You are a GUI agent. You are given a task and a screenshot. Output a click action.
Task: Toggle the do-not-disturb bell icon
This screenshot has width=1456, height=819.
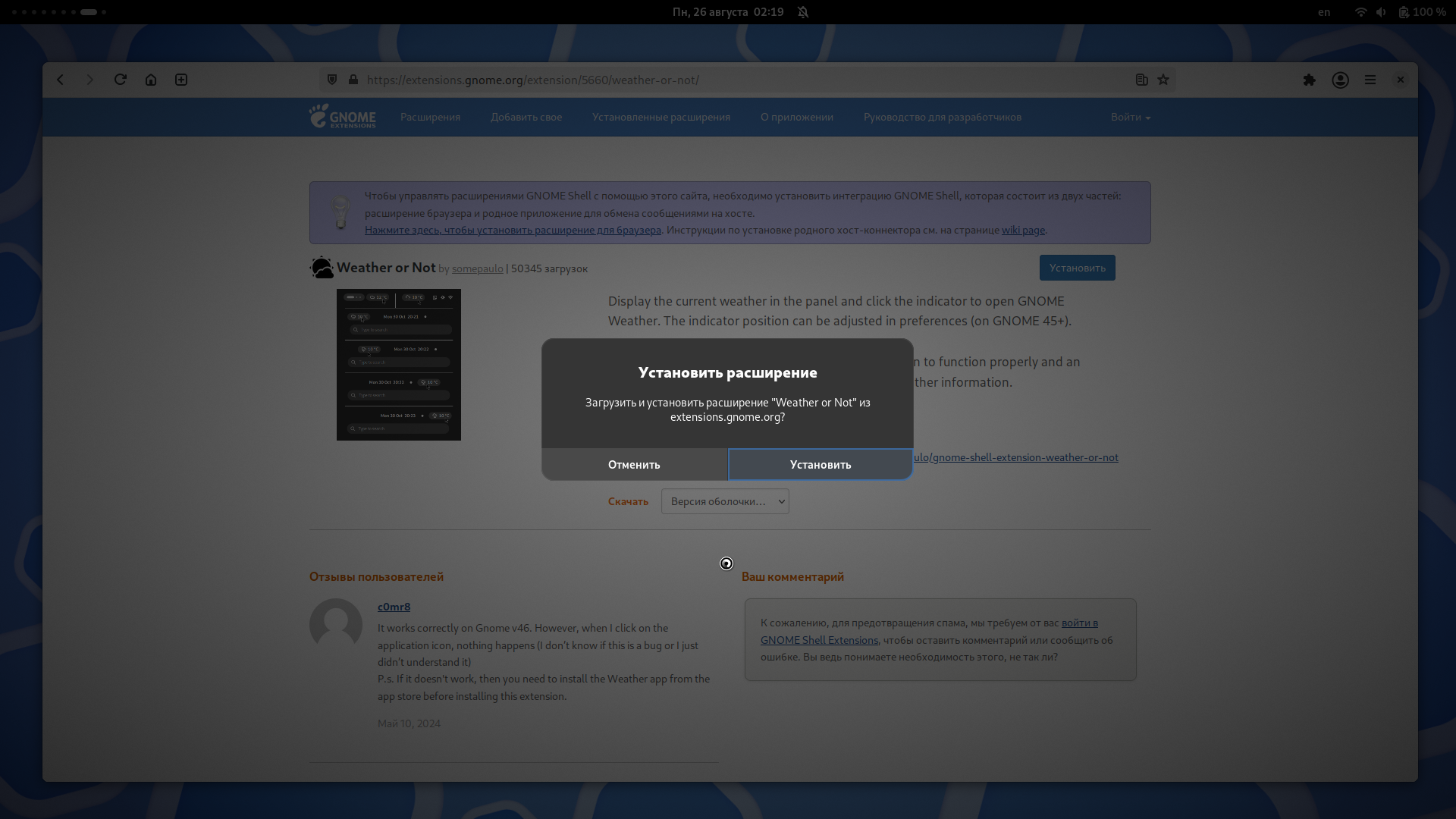[803, 12]
